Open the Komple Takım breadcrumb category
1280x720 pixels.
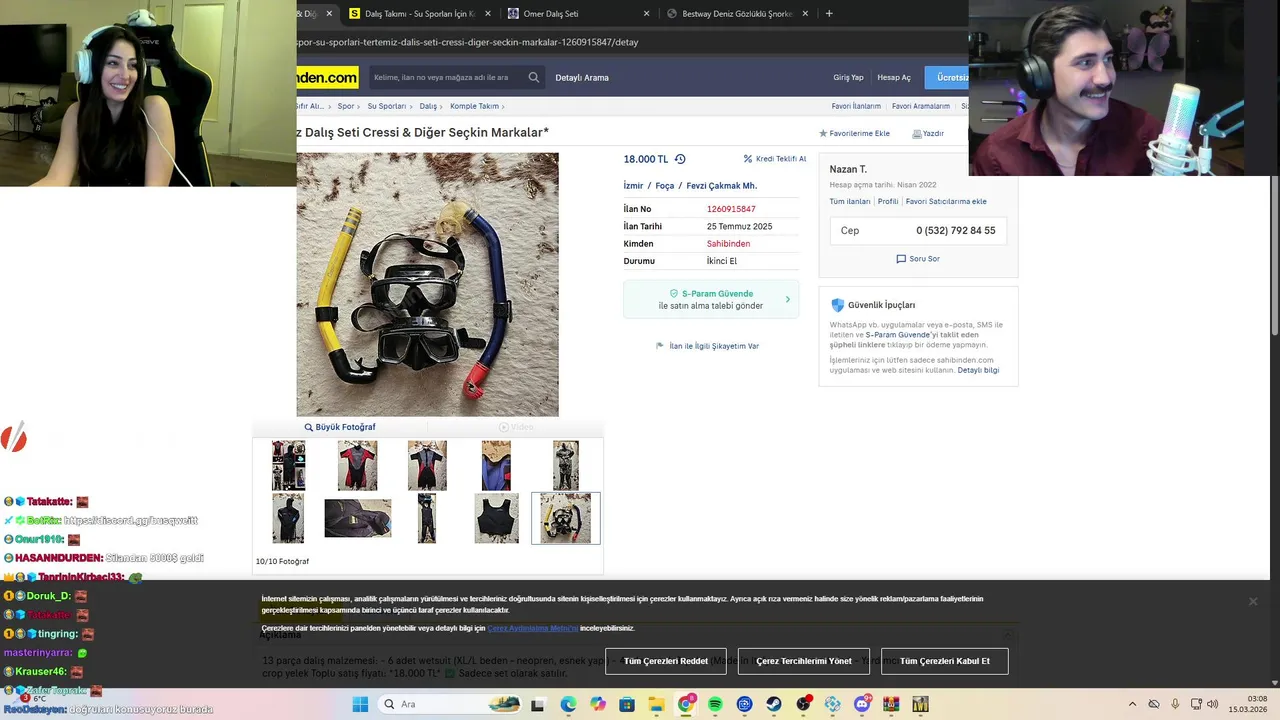474,106
